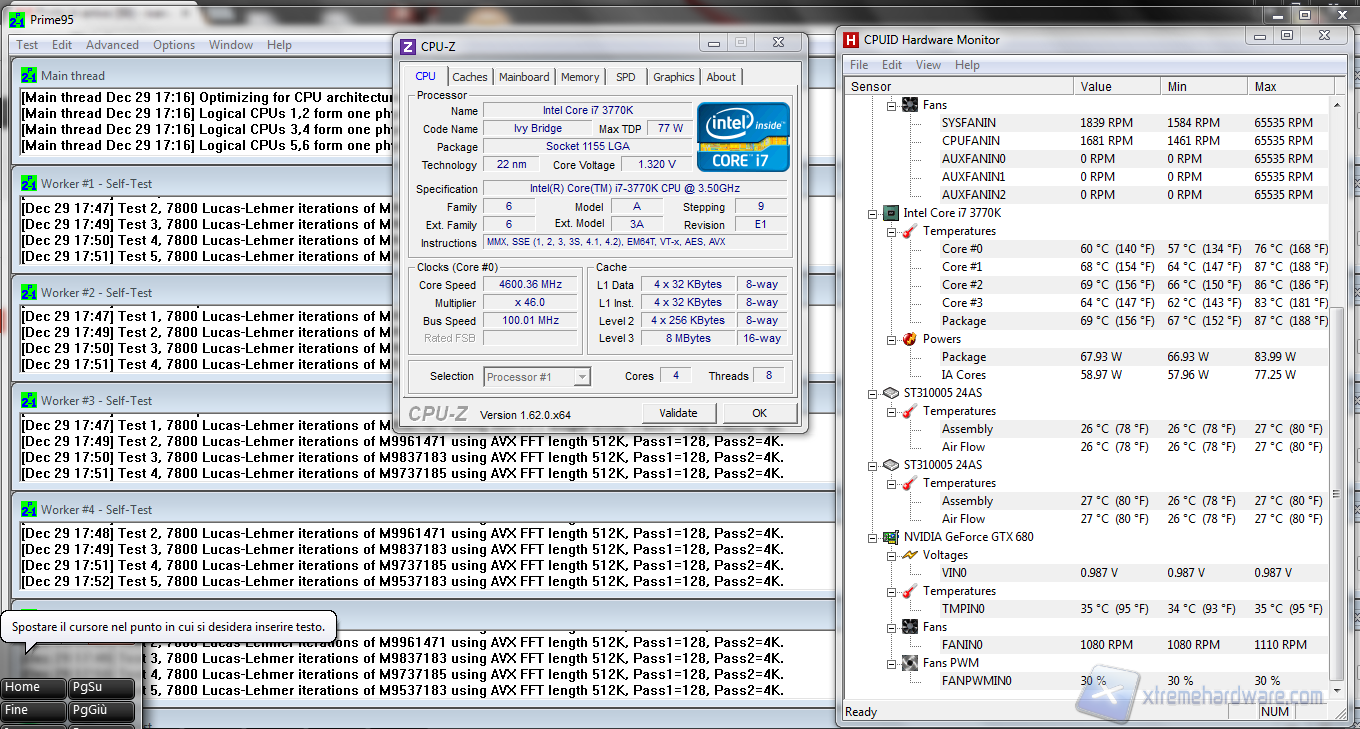Open the Advanced menu in Prime95
Viewport: 1360px width, 729px height.
112,45
